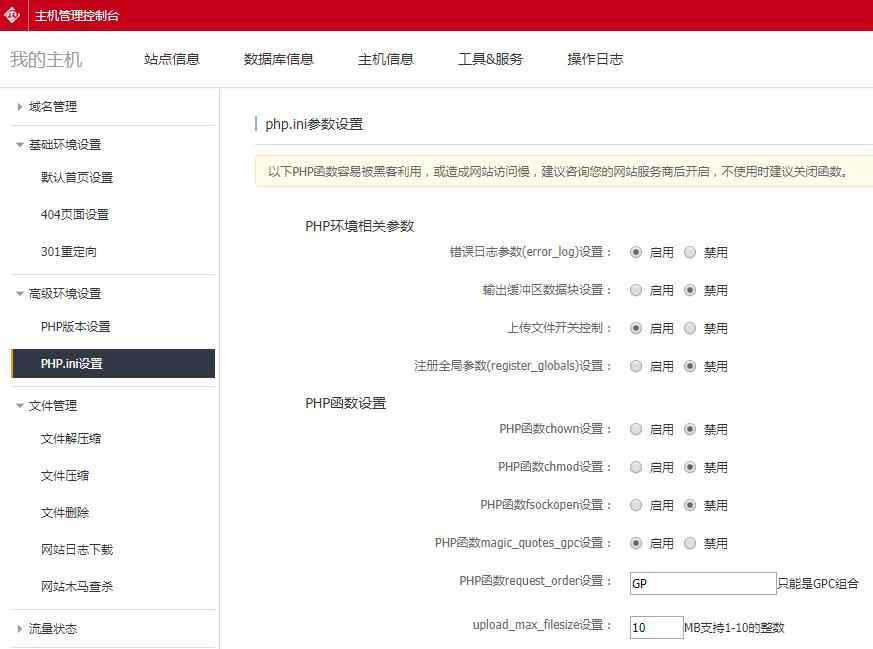The width and height of the screenshot is (873, 649).
Task: Collapse the 文件管理 section arrow
Action: pyautogui.click(x=19, y=406)
